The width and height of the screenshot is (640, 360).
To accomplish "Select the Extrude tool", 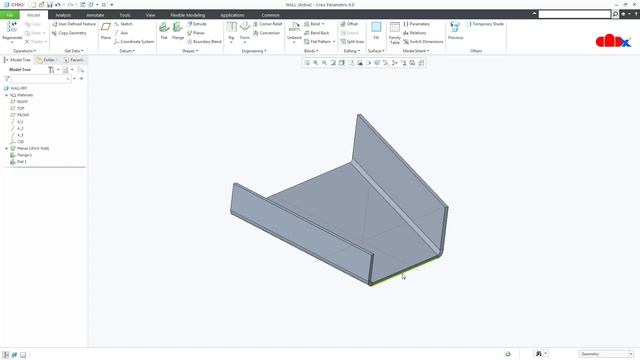I will (197, 24).
